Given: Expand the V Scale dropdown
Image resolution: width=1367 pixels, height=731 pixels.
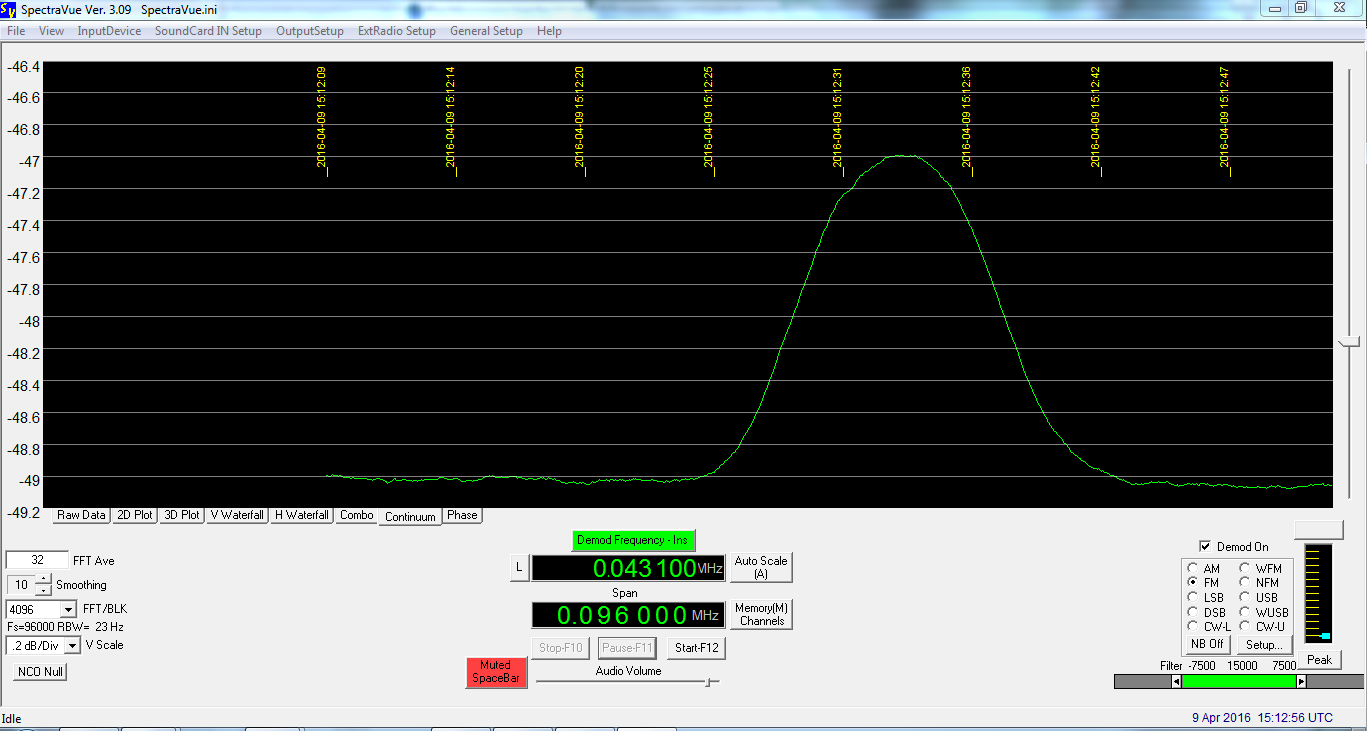Looking at the screenshot, I should [72, 645].
